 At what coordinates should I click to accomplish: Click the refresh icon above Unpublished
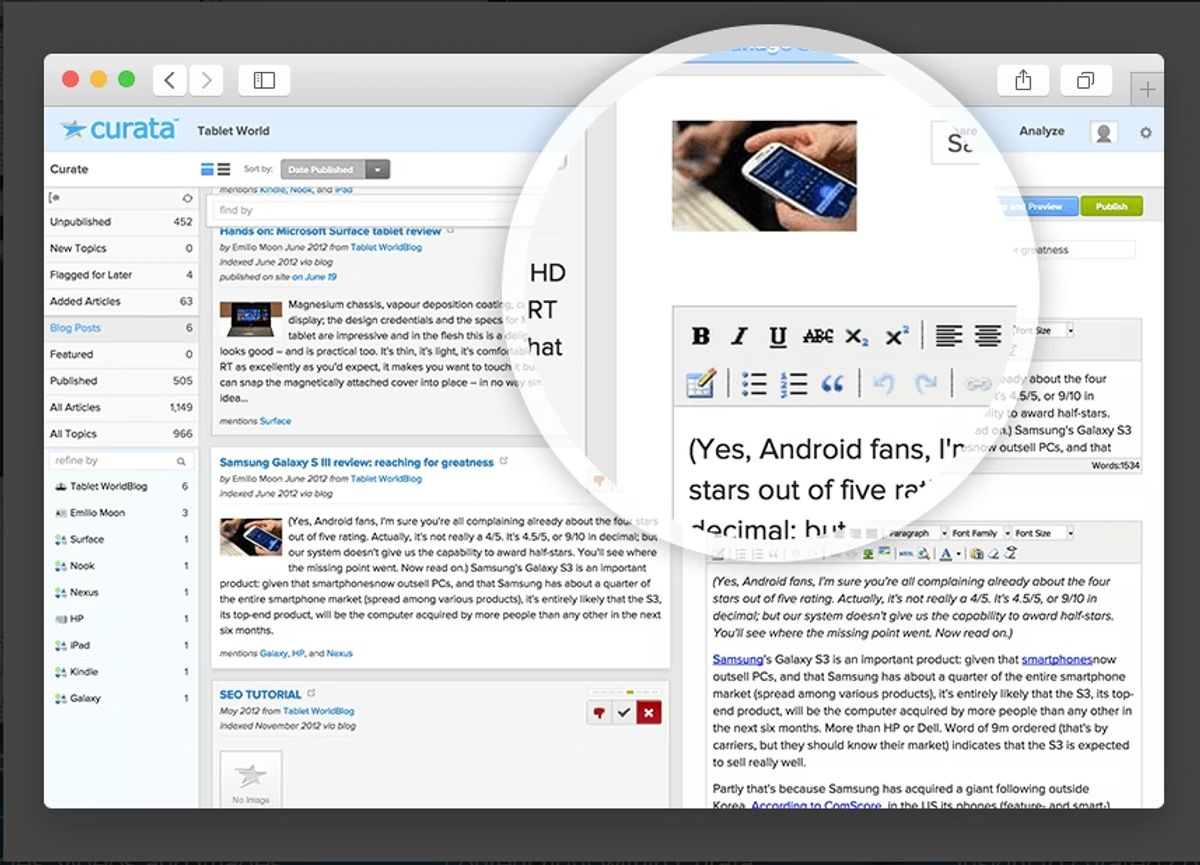pos(187,198)
